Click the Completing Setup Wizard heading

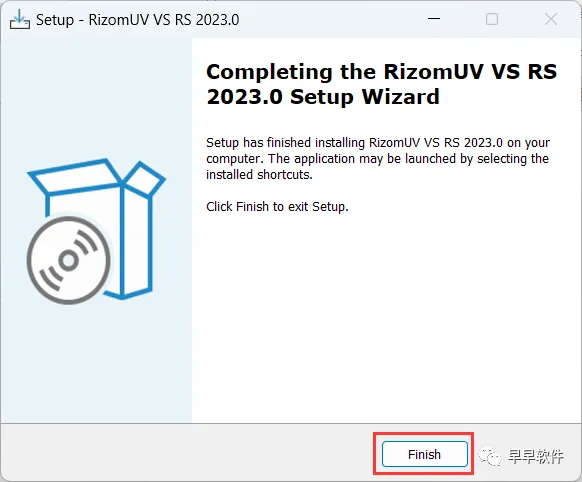coord(382,84)
